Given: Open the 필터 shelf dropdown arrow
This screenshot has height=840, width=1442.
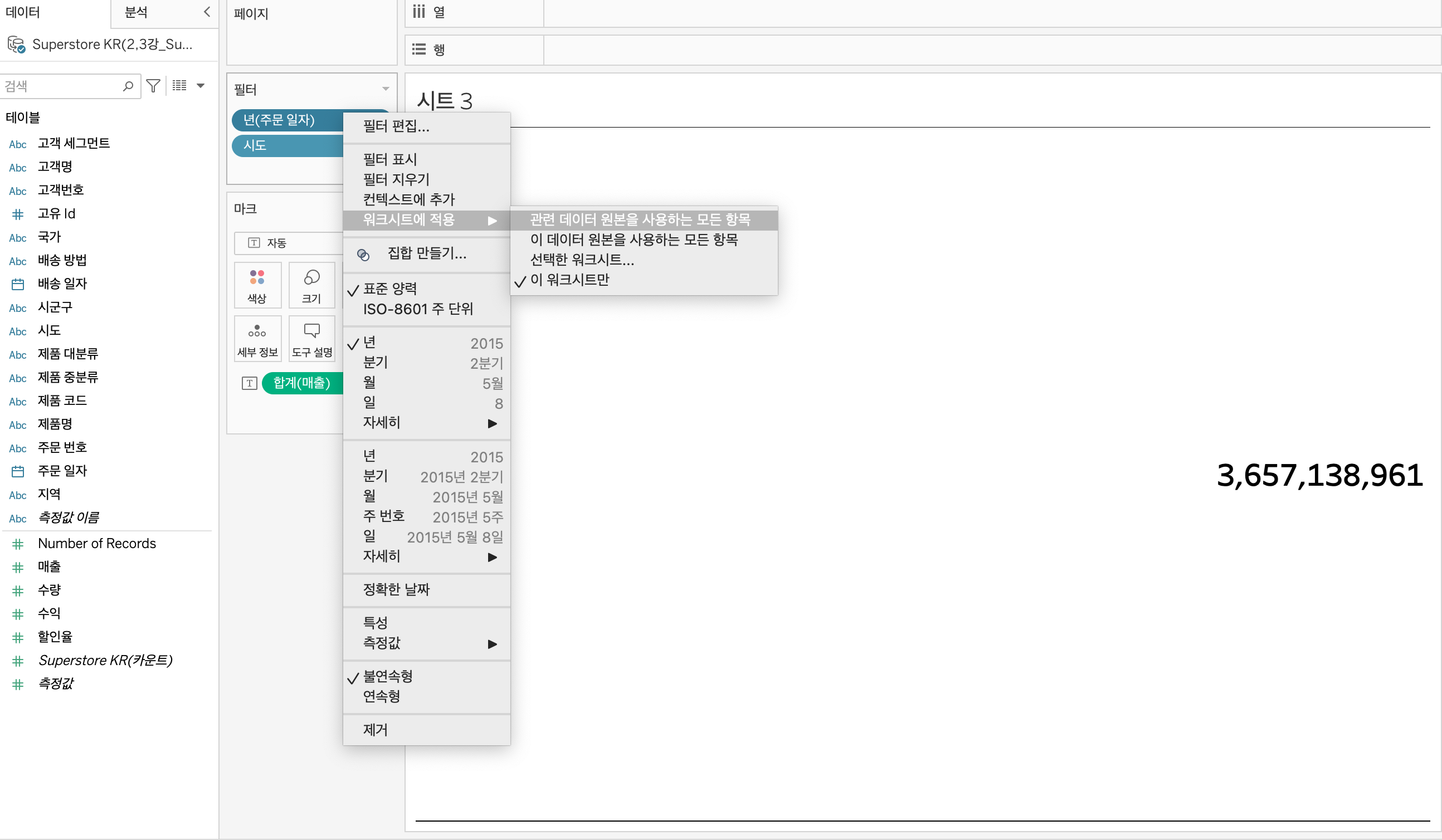Looking at the screenshot, I should [x=385, y=89].
